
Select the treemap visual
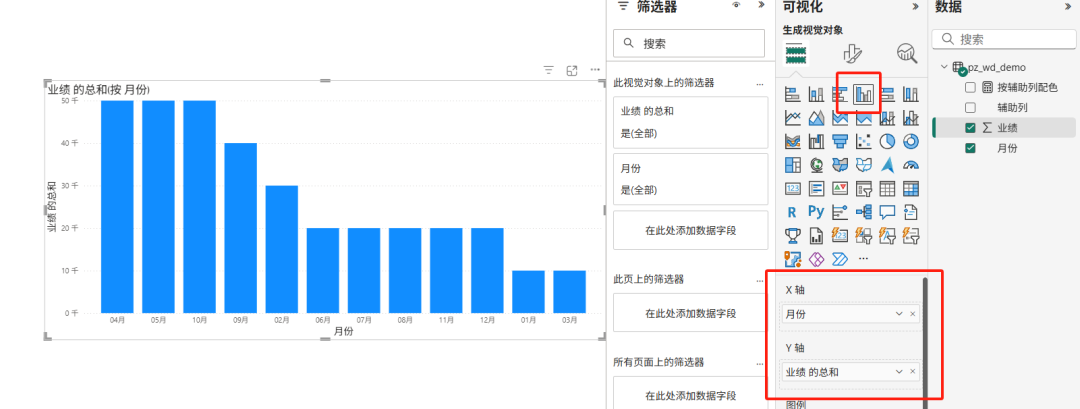tap(793, 165)
